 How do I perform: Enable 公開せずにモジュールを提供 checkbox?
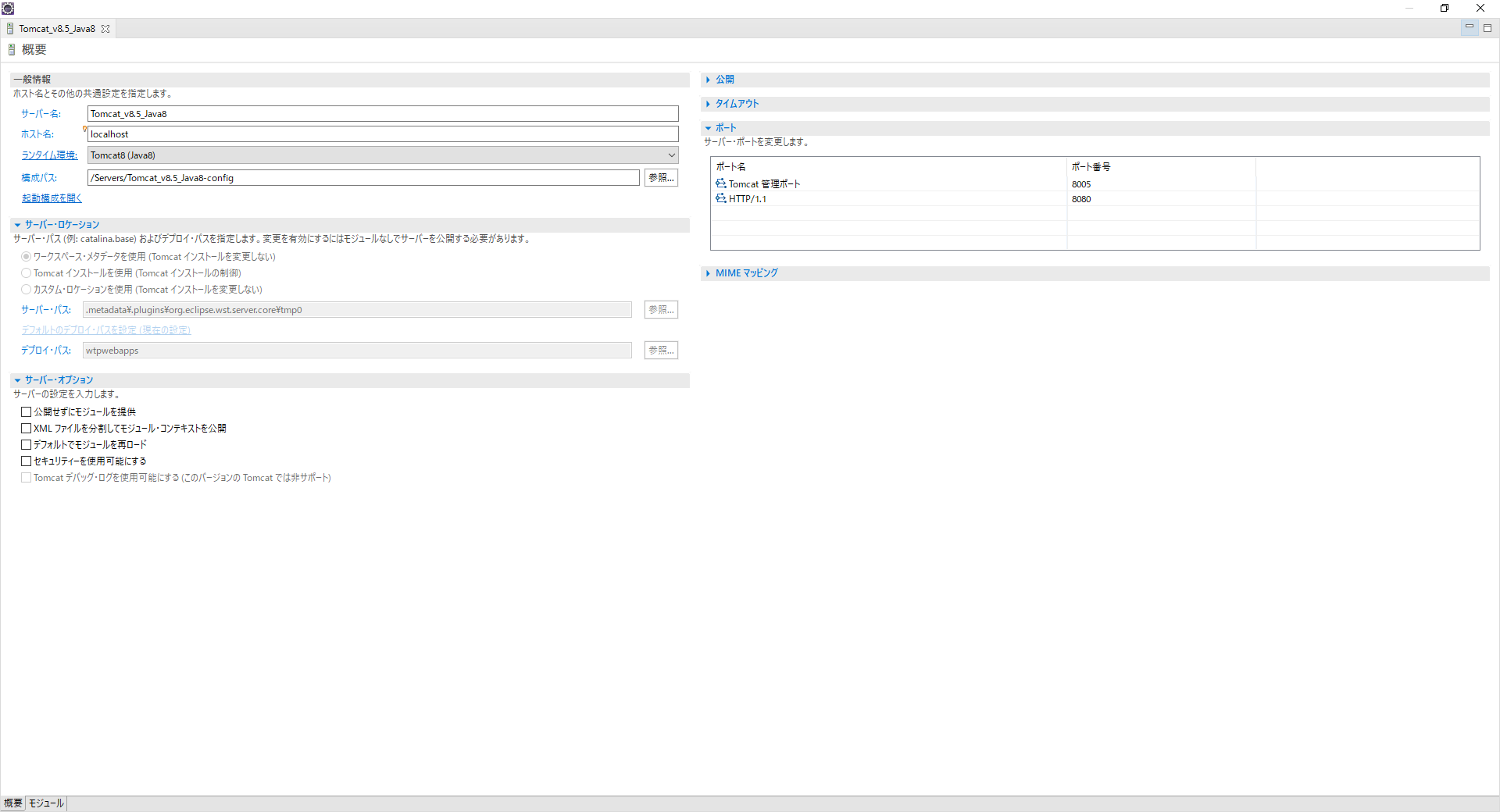27,411
